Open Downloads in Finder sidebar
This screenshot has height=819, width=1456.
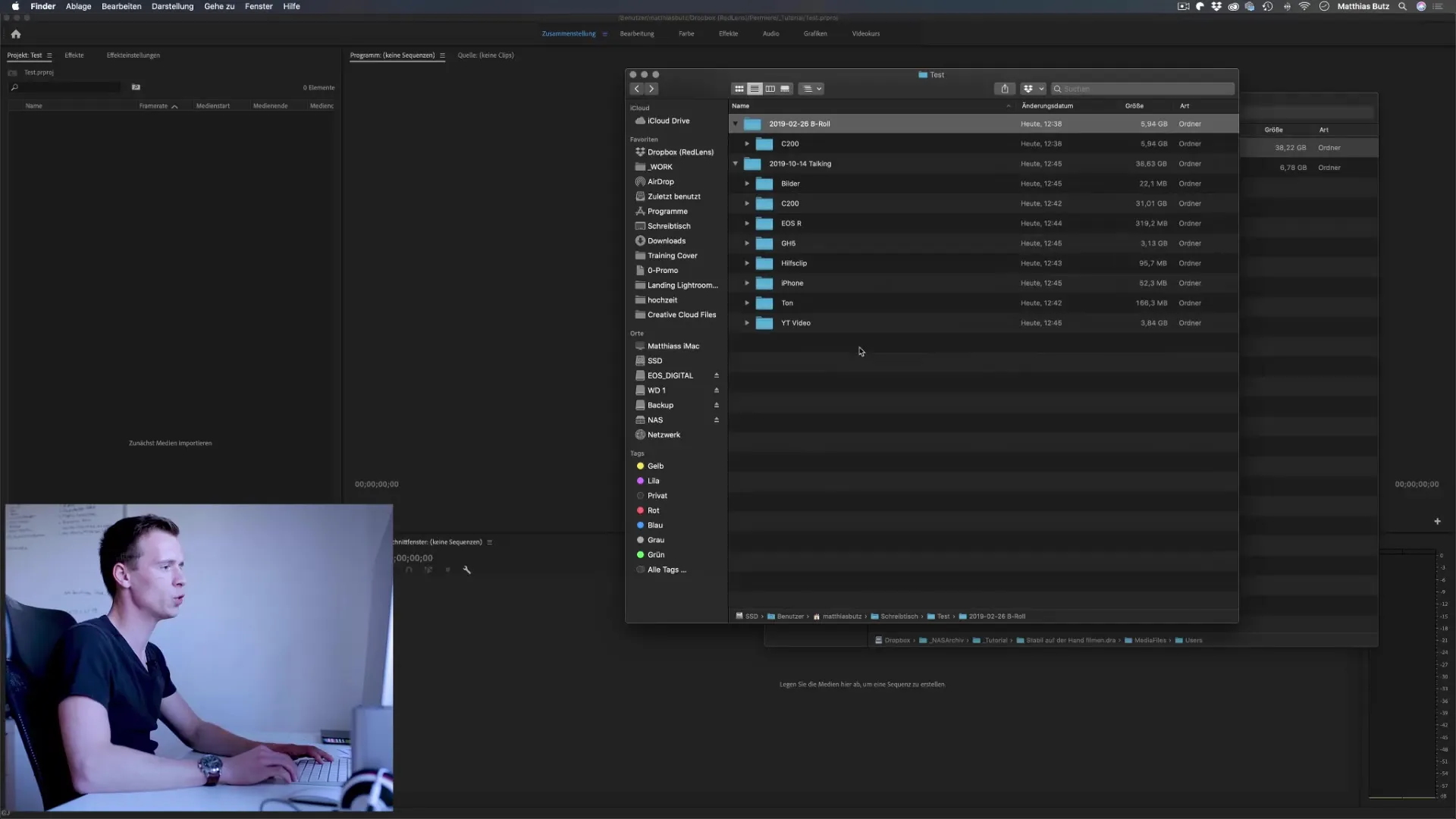(660, 241)
